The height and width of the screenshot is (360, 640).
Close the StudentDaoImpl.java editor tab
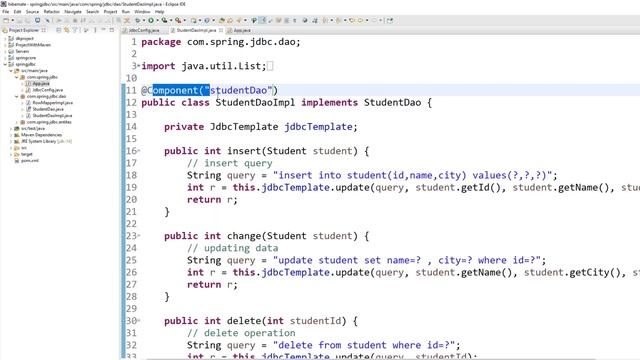(221, 30)
